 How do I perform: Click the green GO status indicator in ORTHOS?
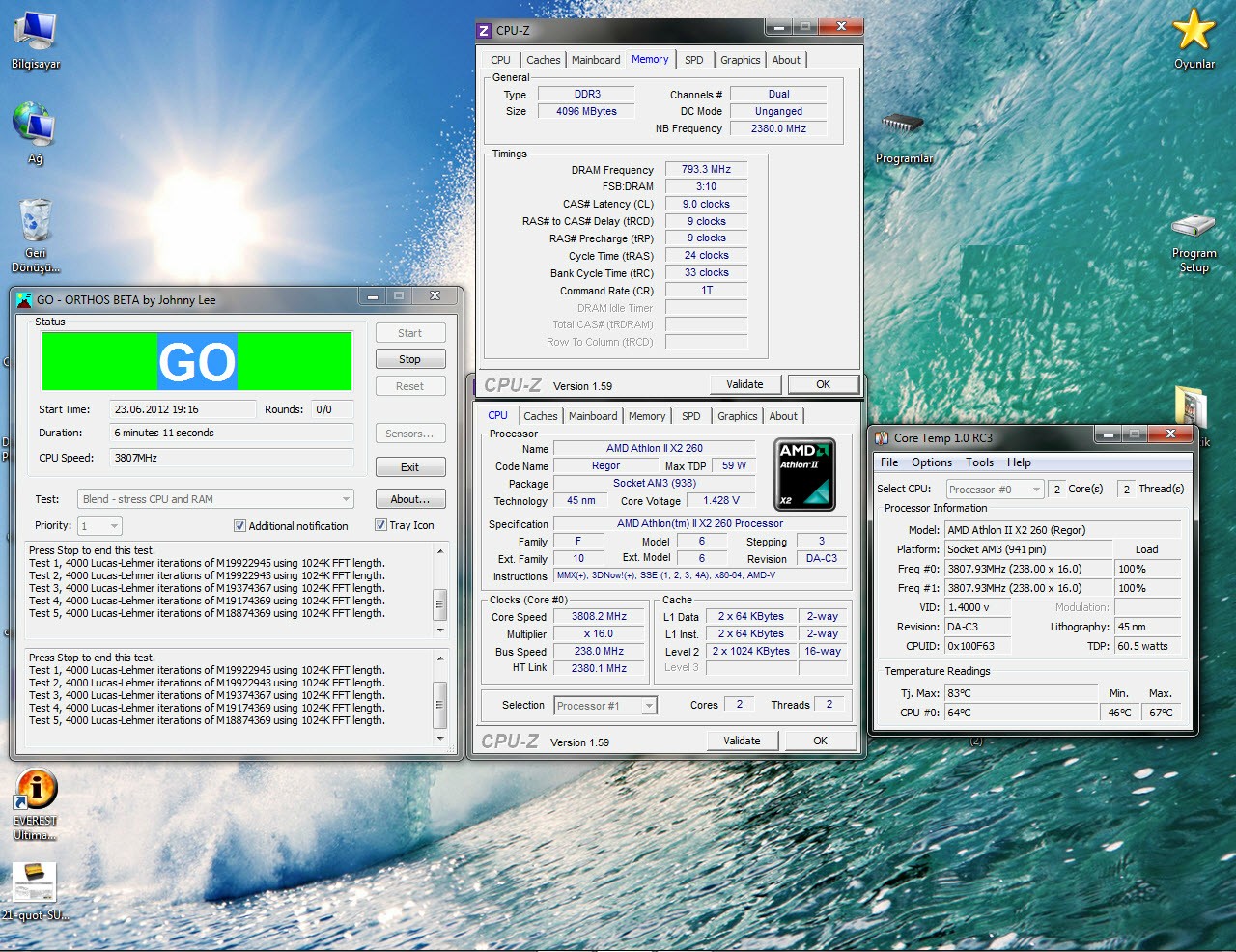point(197,362)
